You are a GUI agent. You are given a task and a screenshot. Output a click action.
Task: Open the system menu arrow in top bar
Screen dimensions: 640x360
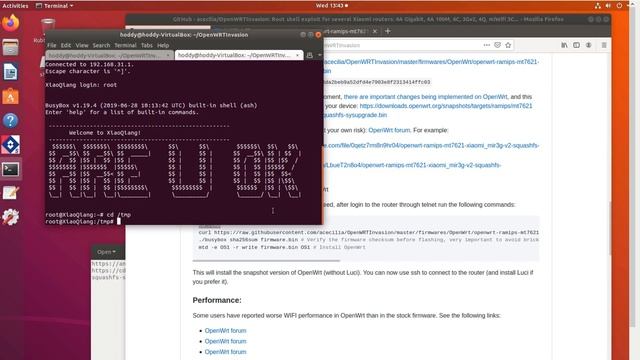point(629,6)
